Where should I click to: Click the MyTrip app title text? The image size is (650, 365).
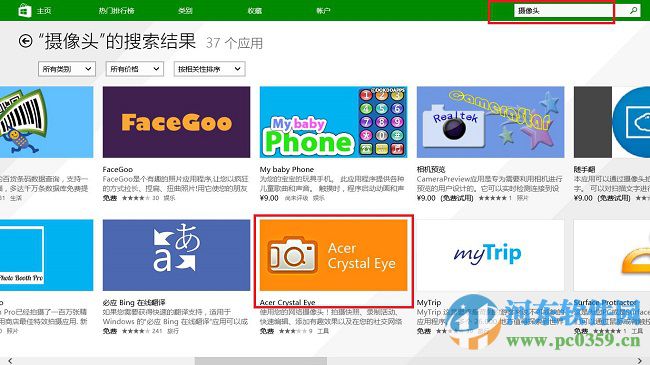(x=429, y=302)
